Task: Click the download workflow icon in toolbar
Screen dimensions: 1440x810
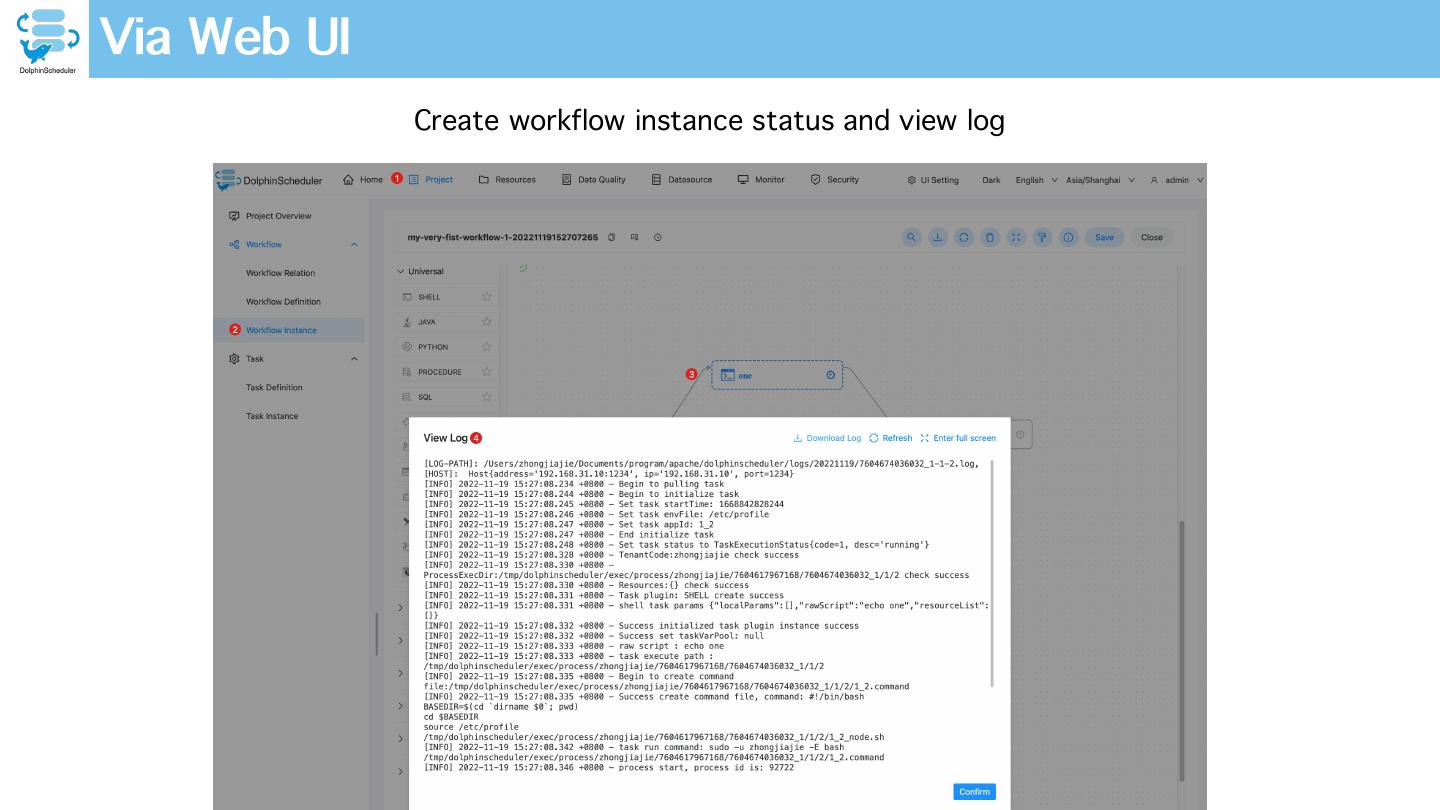Action: 938,237
